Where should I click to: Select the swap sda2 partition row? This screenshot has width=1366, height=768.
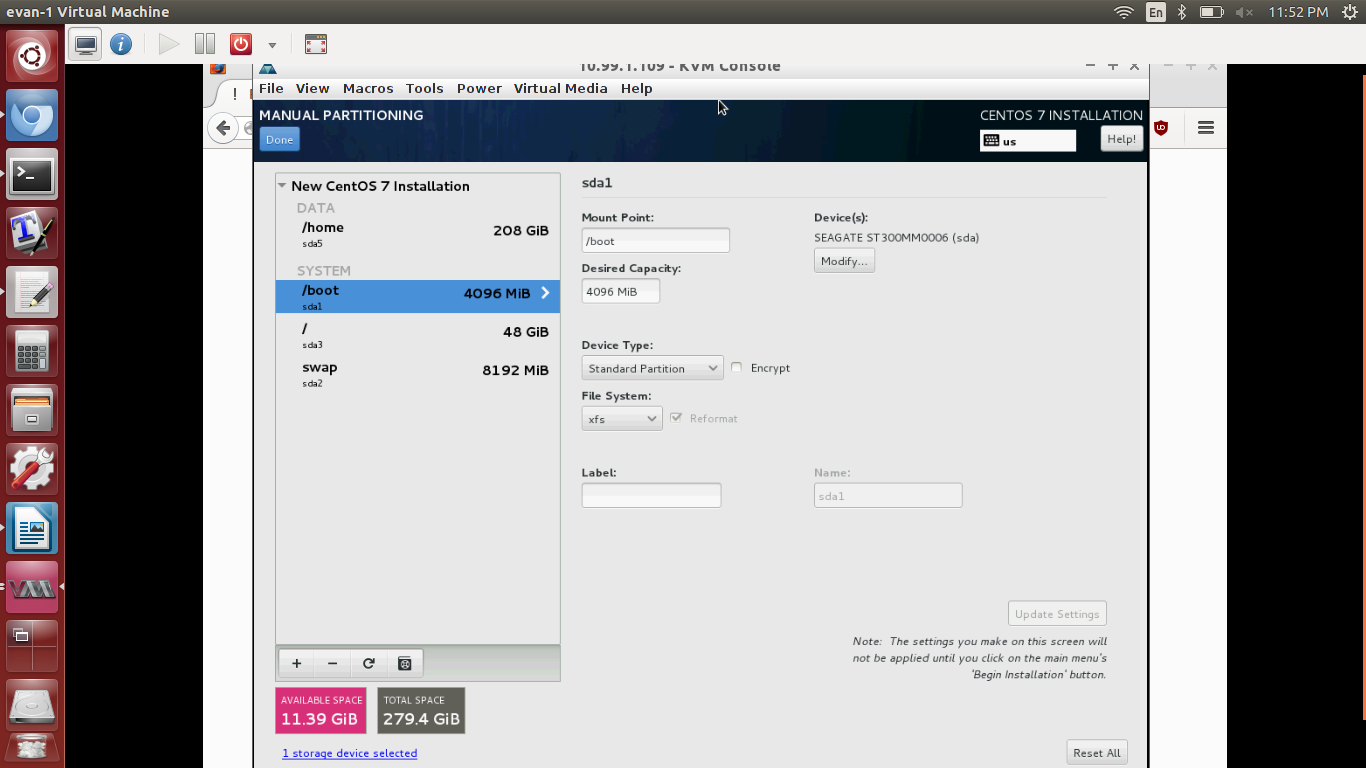coord(418,374)
